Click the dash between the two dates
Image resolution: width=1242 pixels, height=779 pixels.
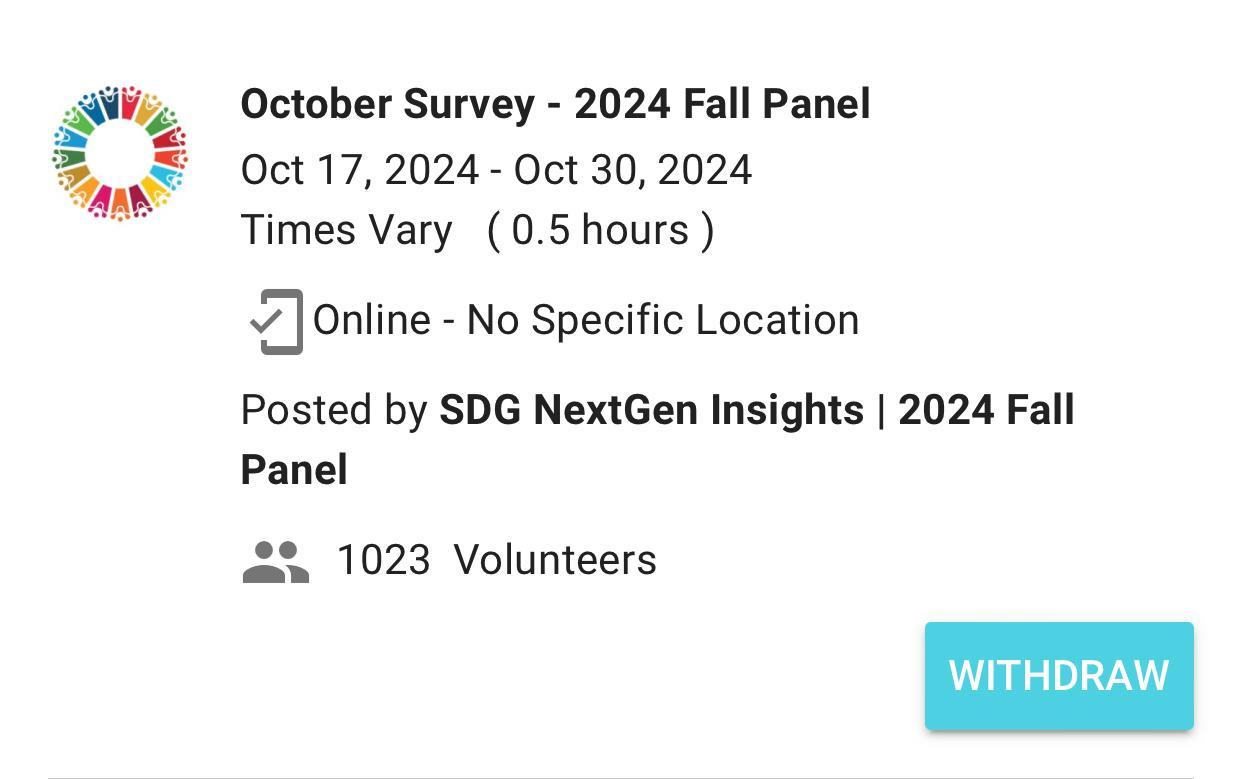(x=496, y=171)
